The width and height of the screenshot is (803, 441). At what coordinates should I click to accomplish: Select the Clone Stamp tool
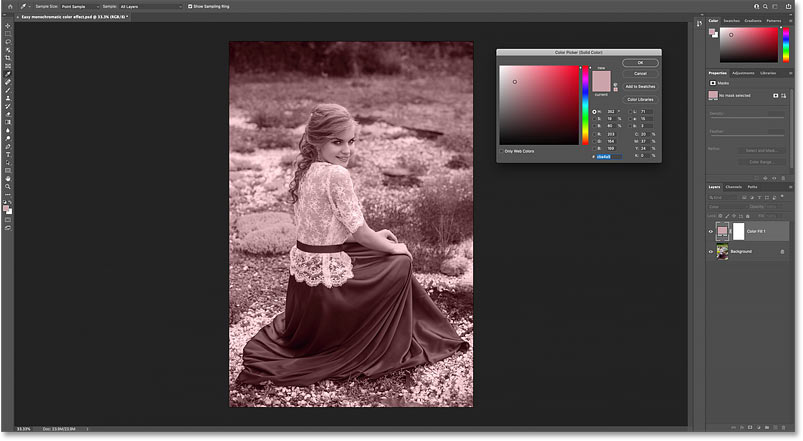8,98
